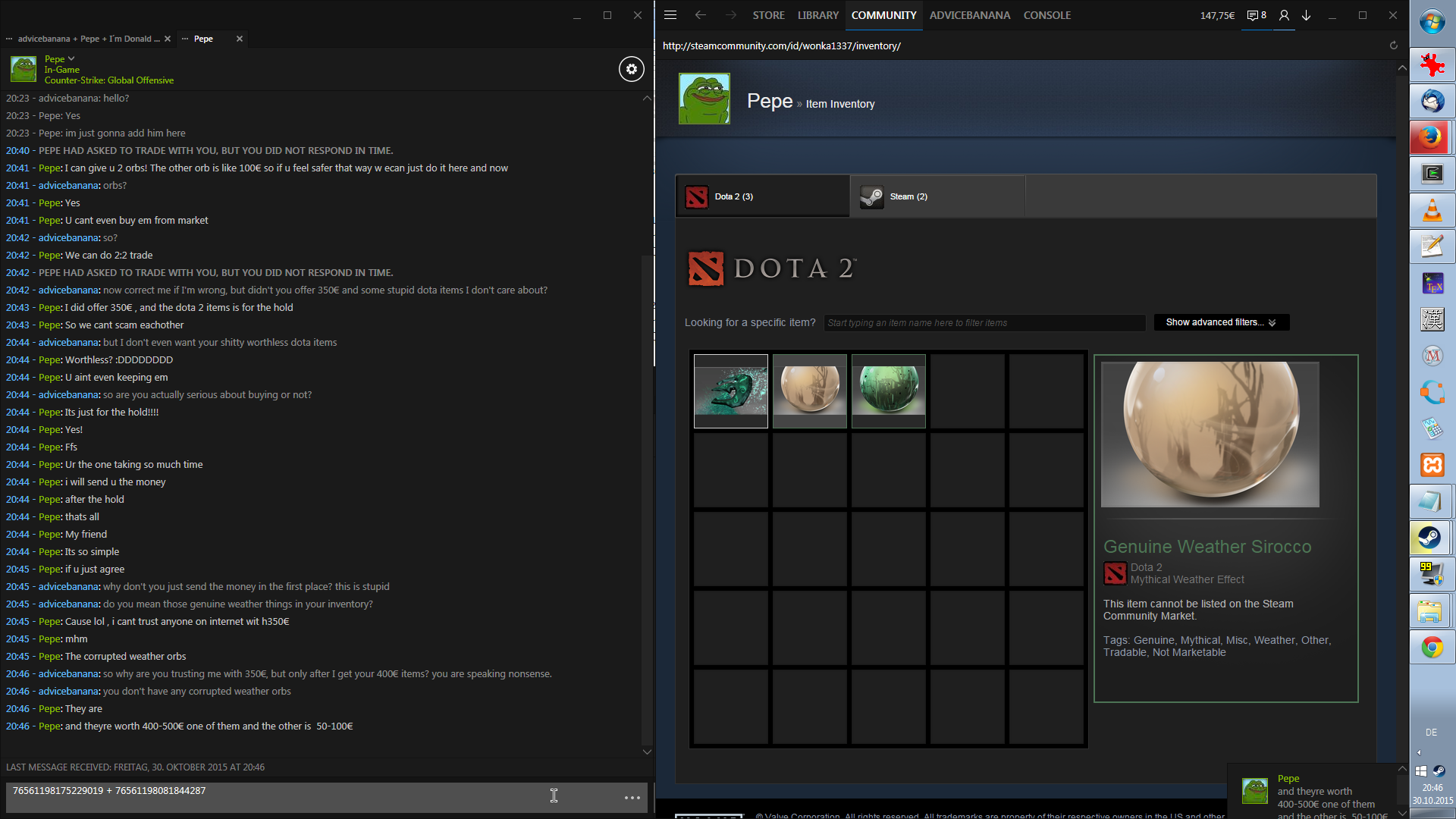This screenshot has width=1456, height=819.
Task: Open the CONSOLE menu item
Action: click(1046, 15)
